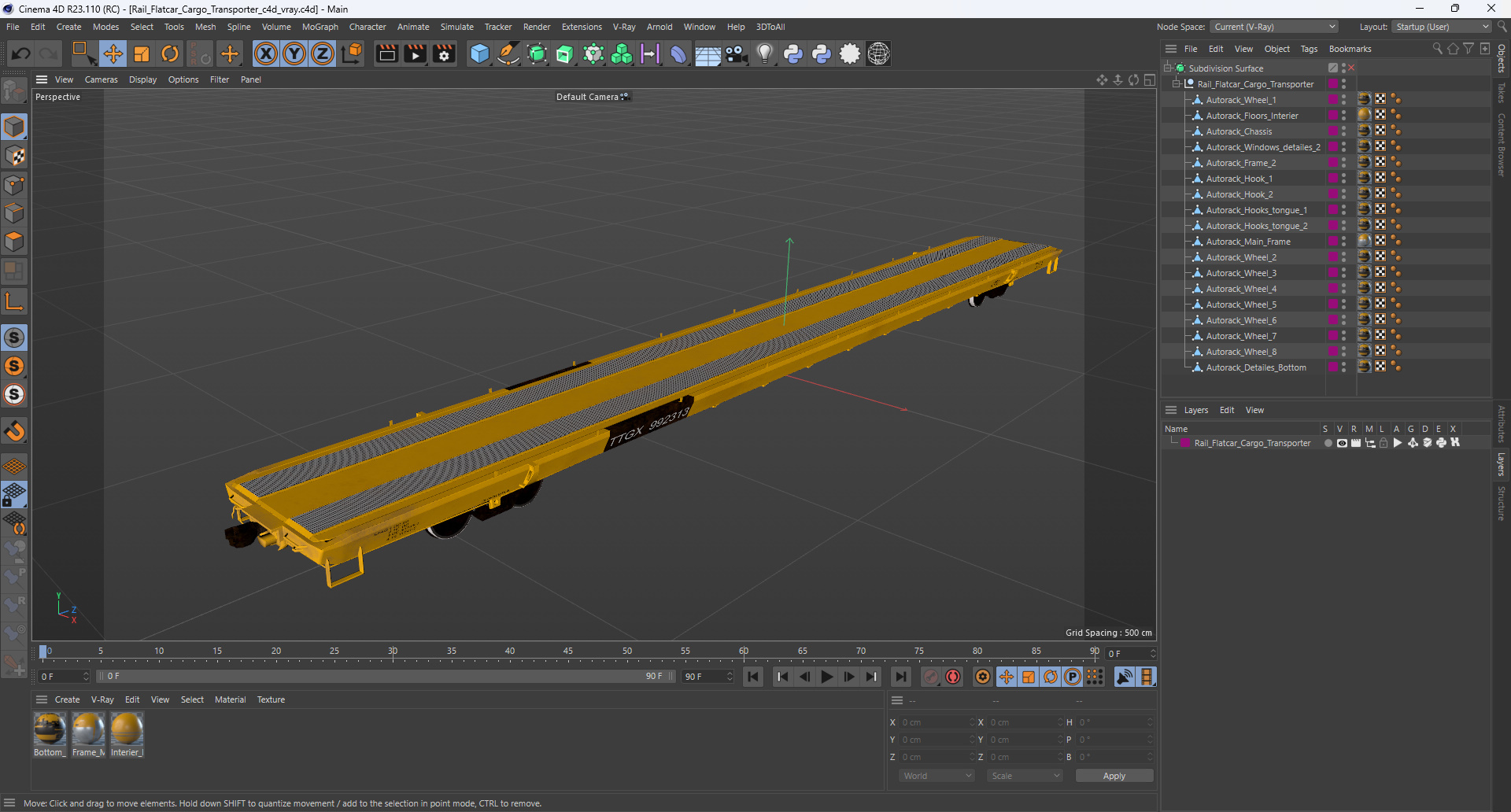Click the Record Active Objects button
The width and height of the screenshot is (1511, 812).
click(931, 677)
